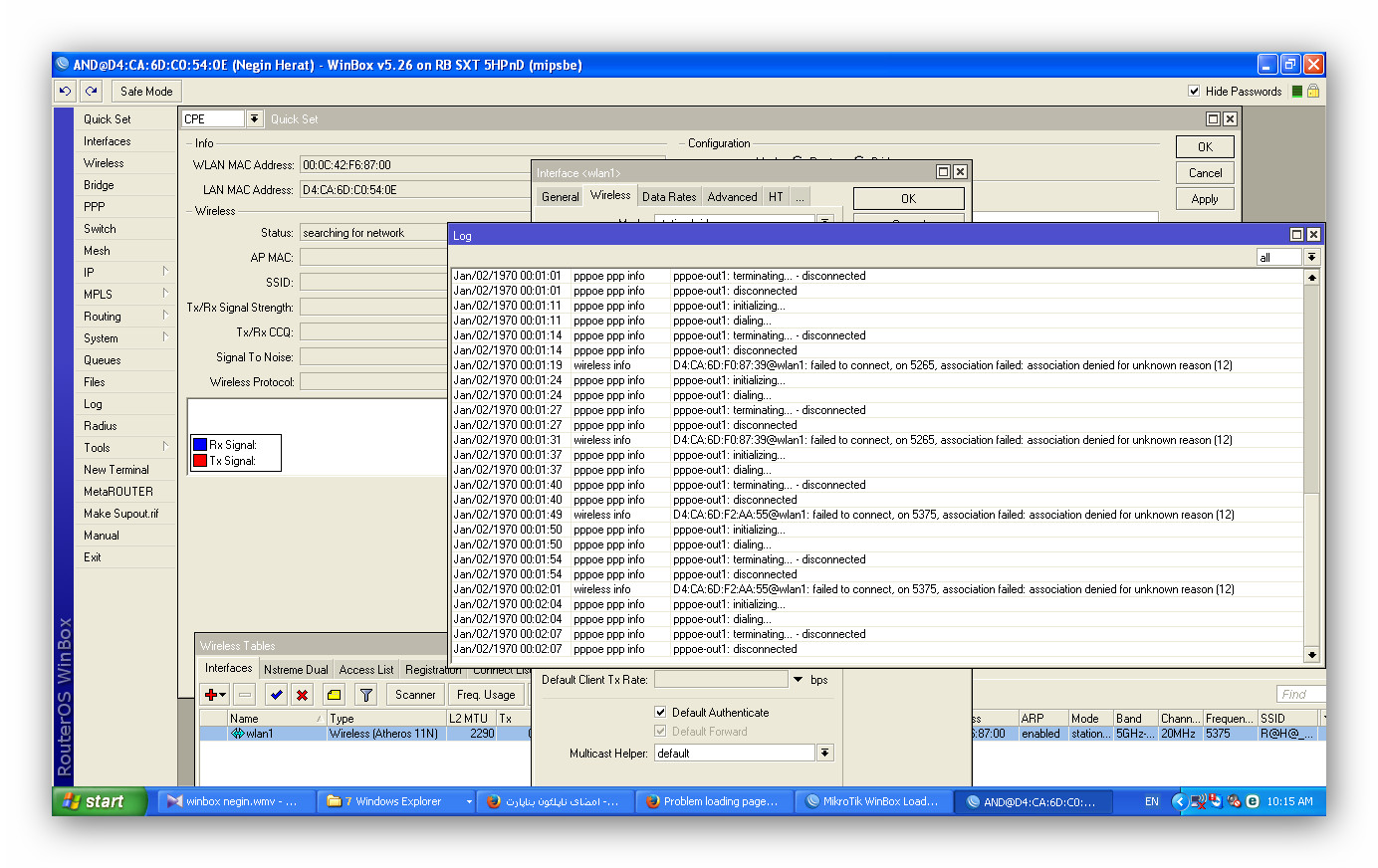Toggle the Hide Passwords checkbox

1194,91
